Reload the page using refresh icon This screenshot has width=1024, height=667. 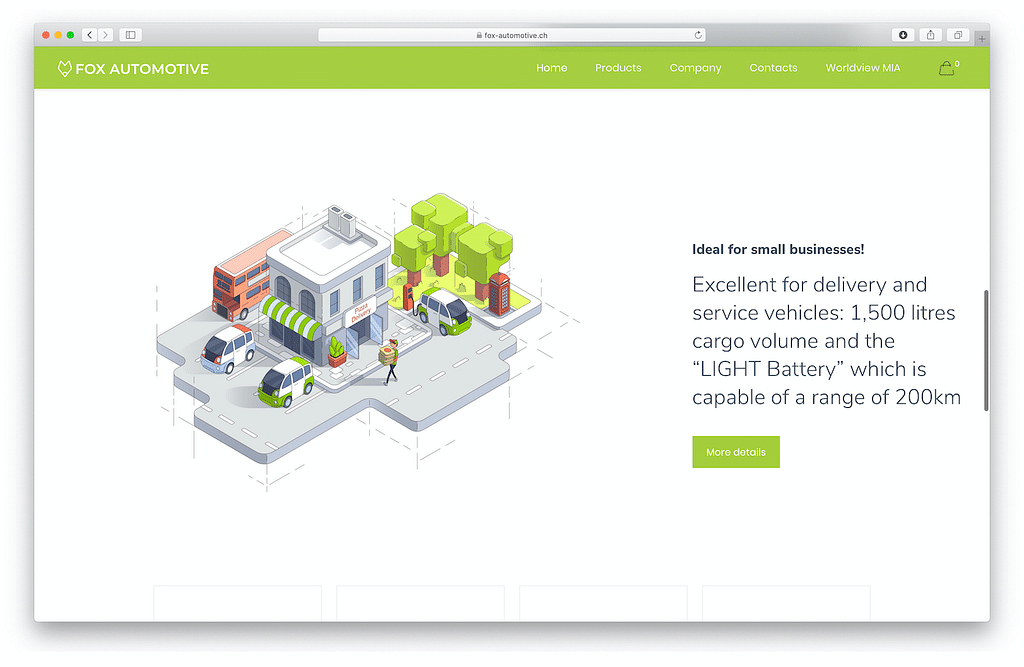[698, 35]
